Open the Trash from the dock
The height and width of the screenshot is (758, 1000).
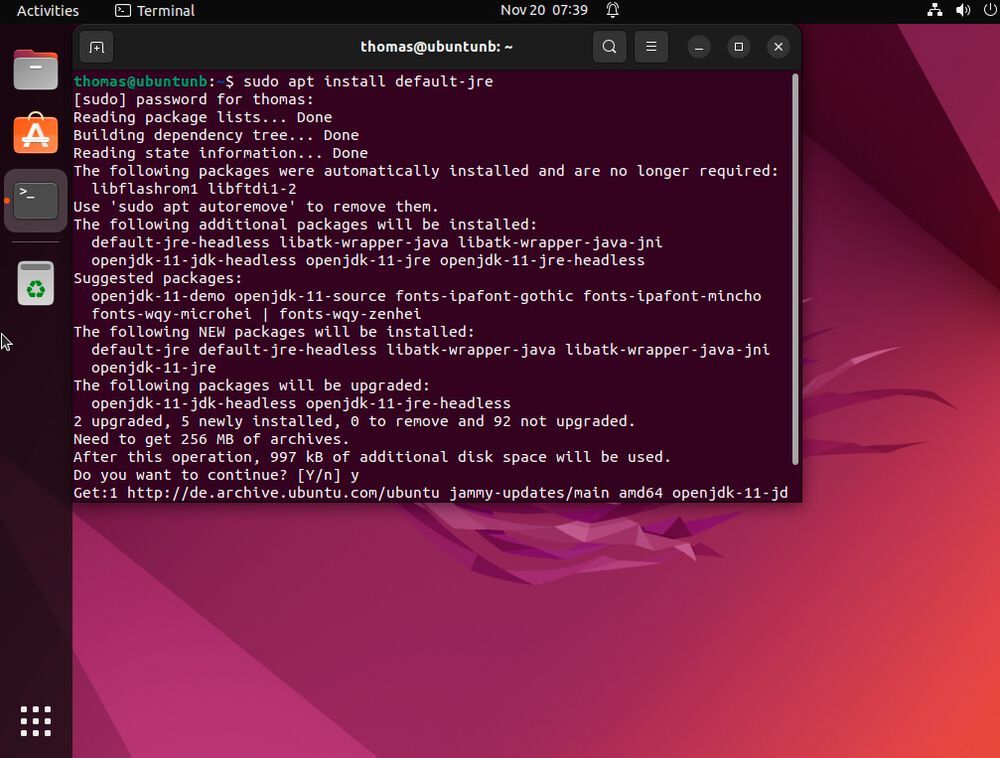pyautogui.click(x=35, y=283)
